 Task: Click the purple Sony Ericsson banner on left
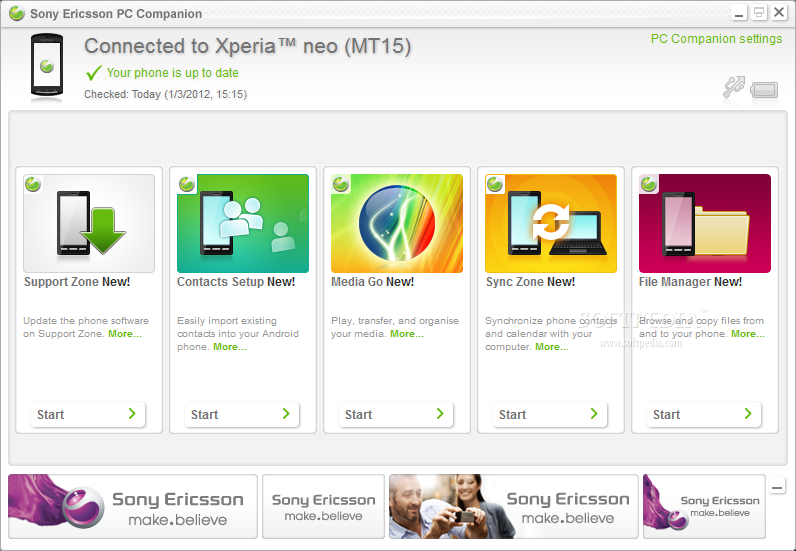[x=133, y=506]
